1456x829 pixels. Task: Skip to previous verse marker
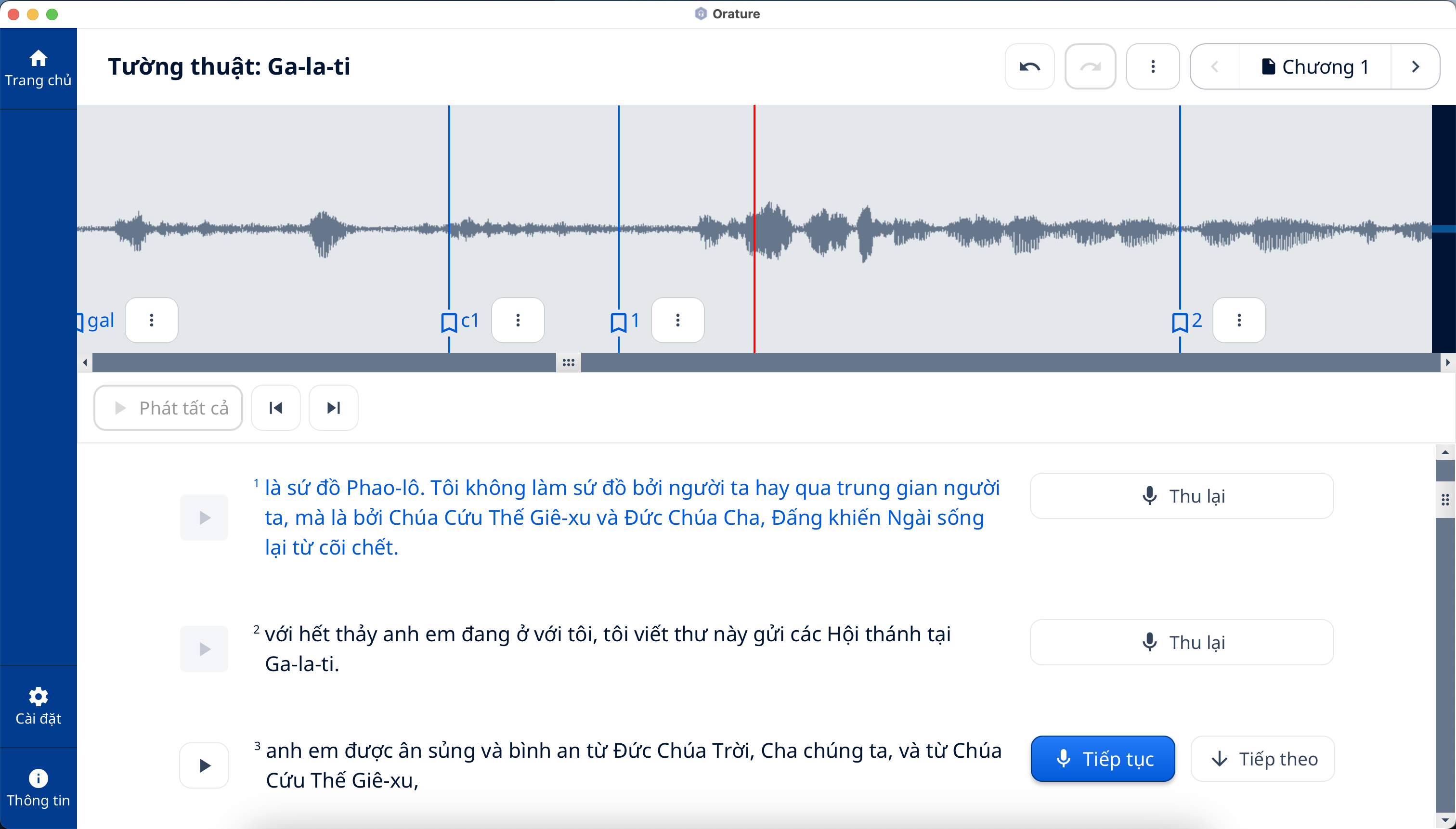275,408
